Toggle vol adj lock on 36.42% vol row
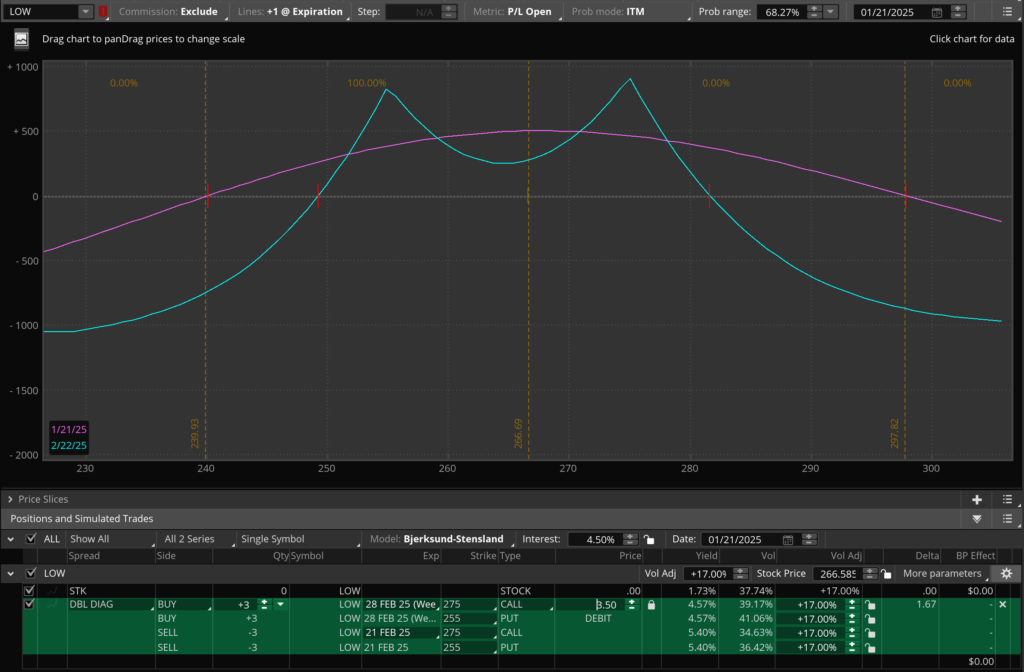Image resolution: width=1024 pixels, height=672 pixels. click(870, 647)
